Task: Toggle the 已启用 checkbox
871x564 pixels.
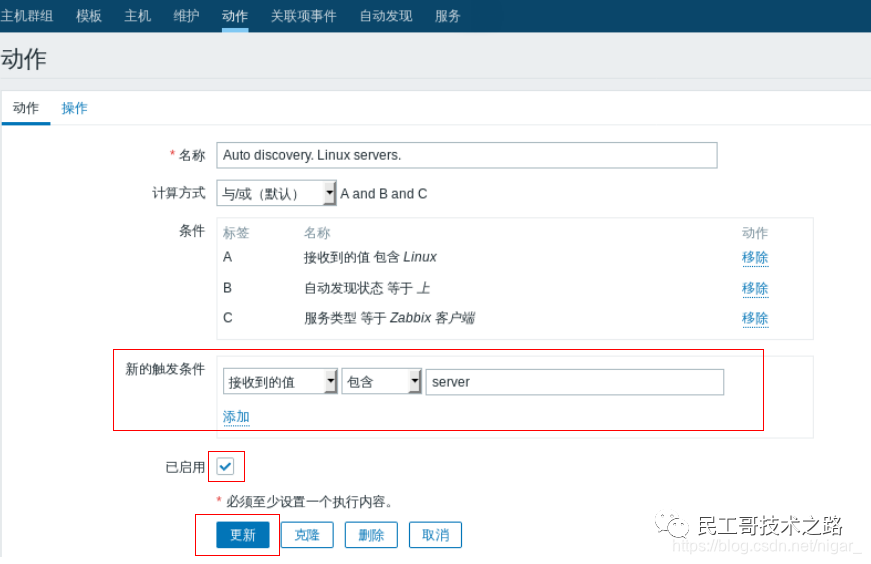Action: coord(225,466)
